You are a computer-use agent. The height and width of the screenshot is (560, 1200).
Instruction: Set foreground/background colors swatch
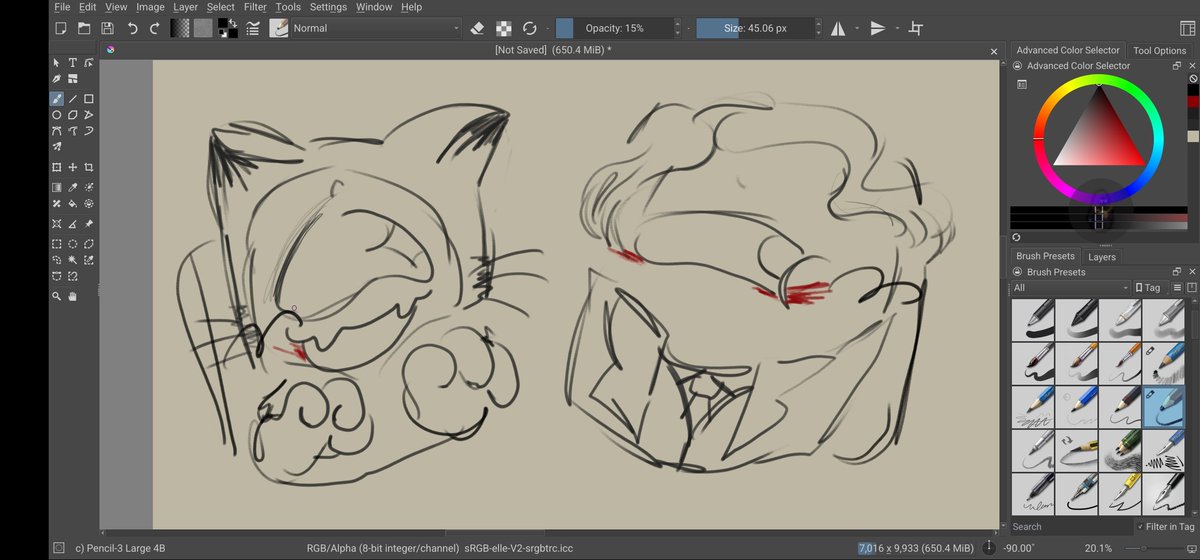[228, 28]
